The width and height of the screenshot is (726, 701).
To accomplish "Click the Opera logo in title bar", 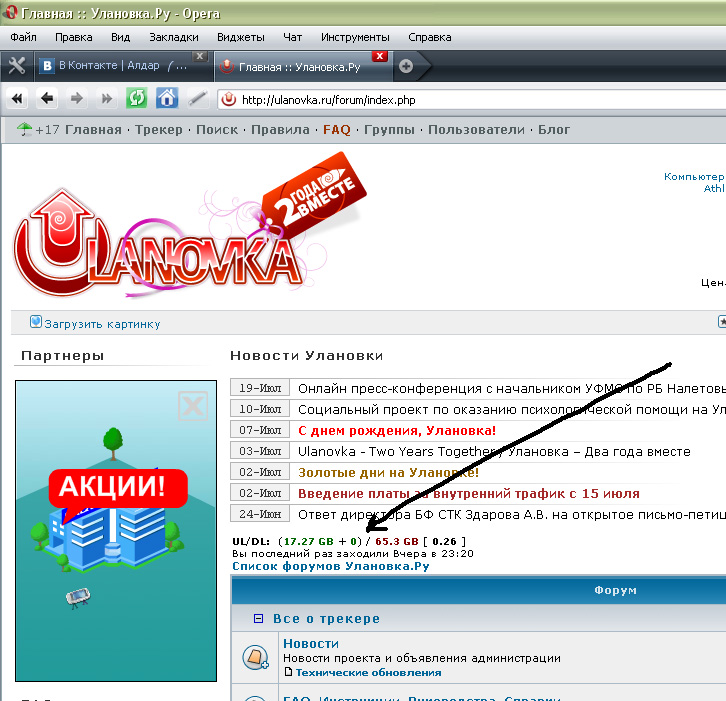I will 11,13.
